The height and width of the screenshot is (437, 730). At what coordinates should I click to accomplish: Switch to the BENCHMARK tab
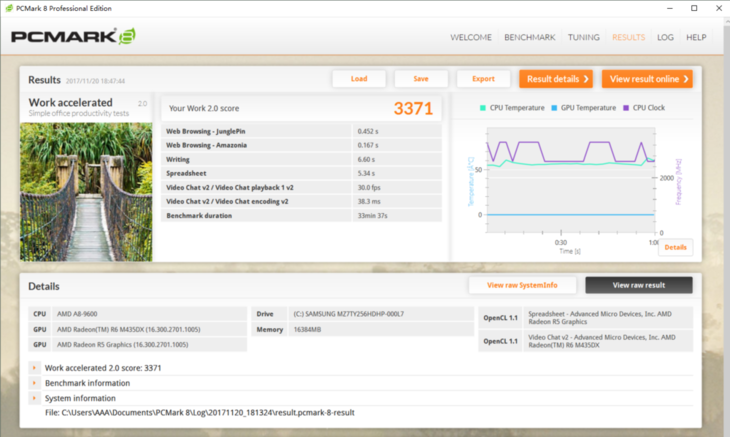pyautogui.click(x=529, y=38)
